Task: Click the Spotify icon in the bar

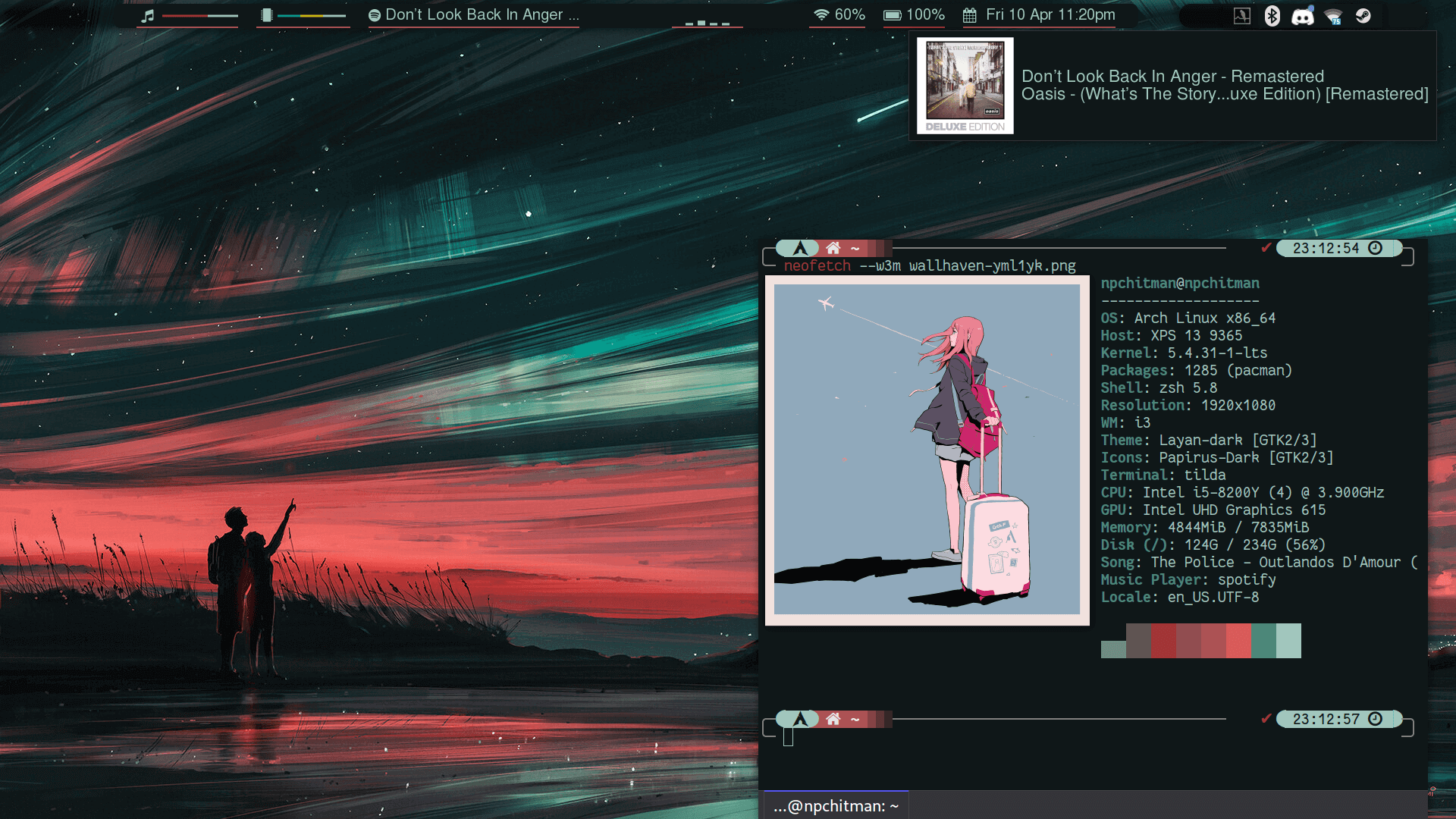Action: [374, 14]
